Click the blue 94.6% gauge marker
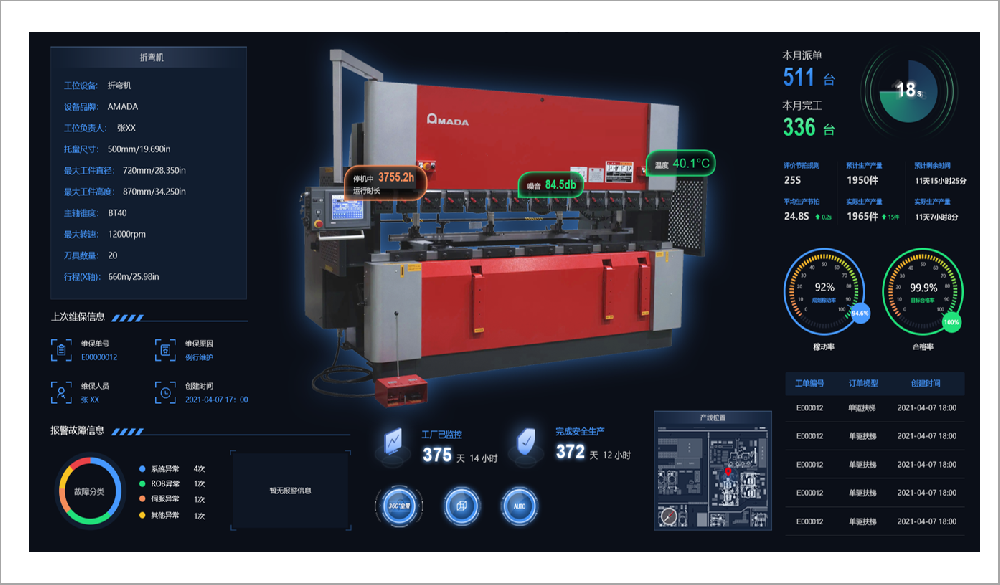 [860, 313]
